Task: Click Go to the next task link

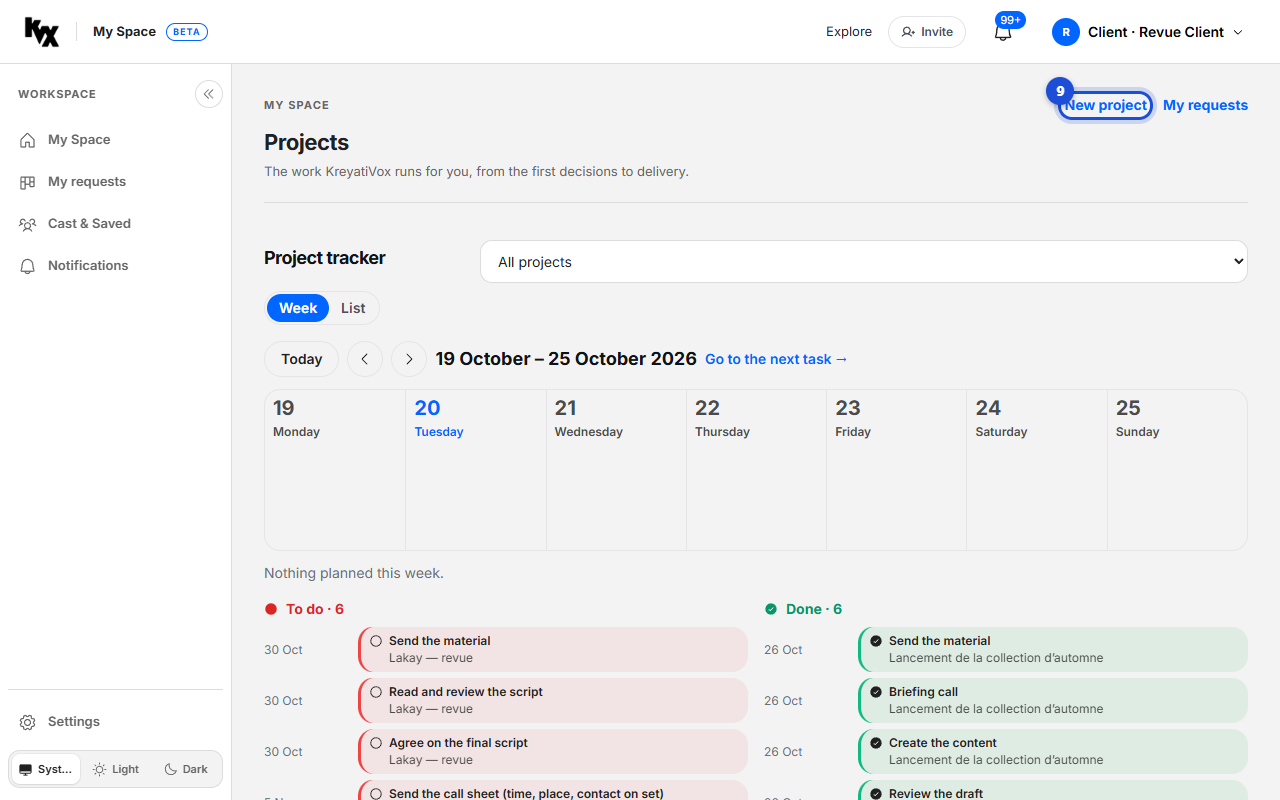Action: [x=776, y=359]
